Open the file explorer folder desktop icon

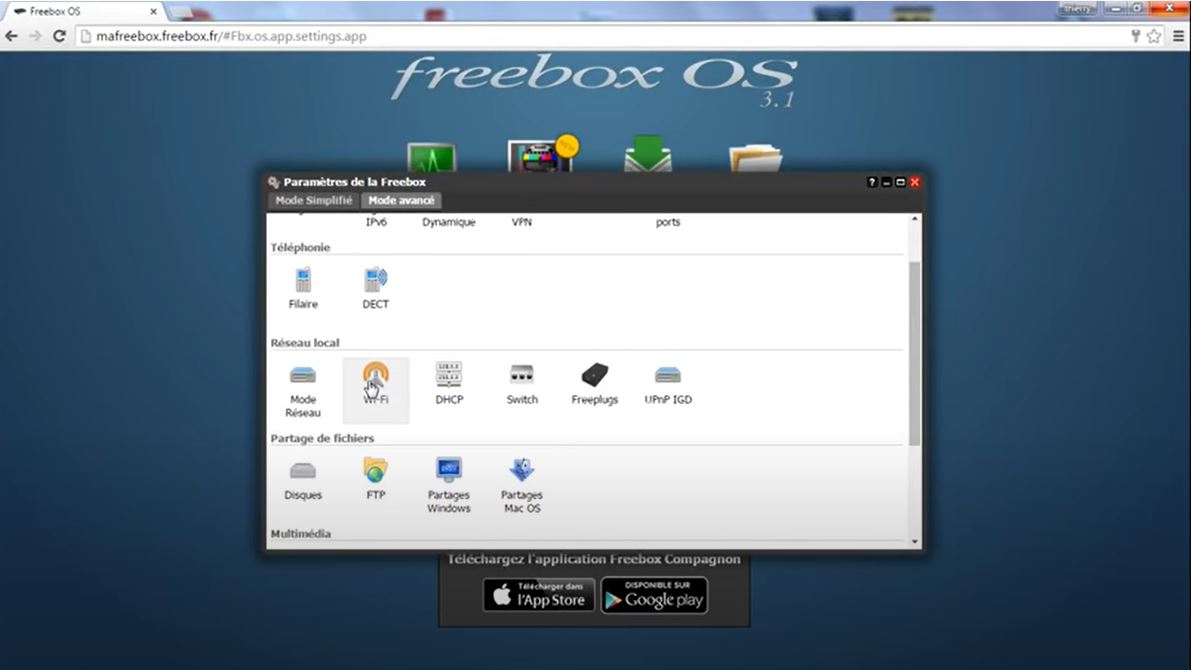tap(756, 157)
